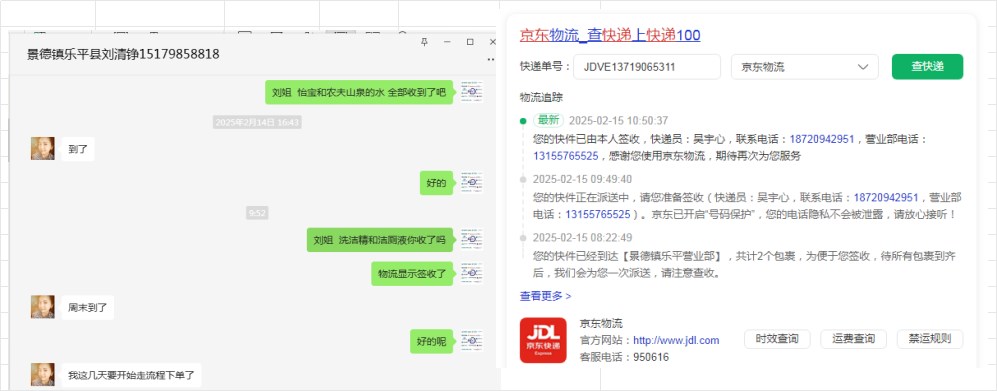Select the sent message '好的呢'

coord(431,342)
